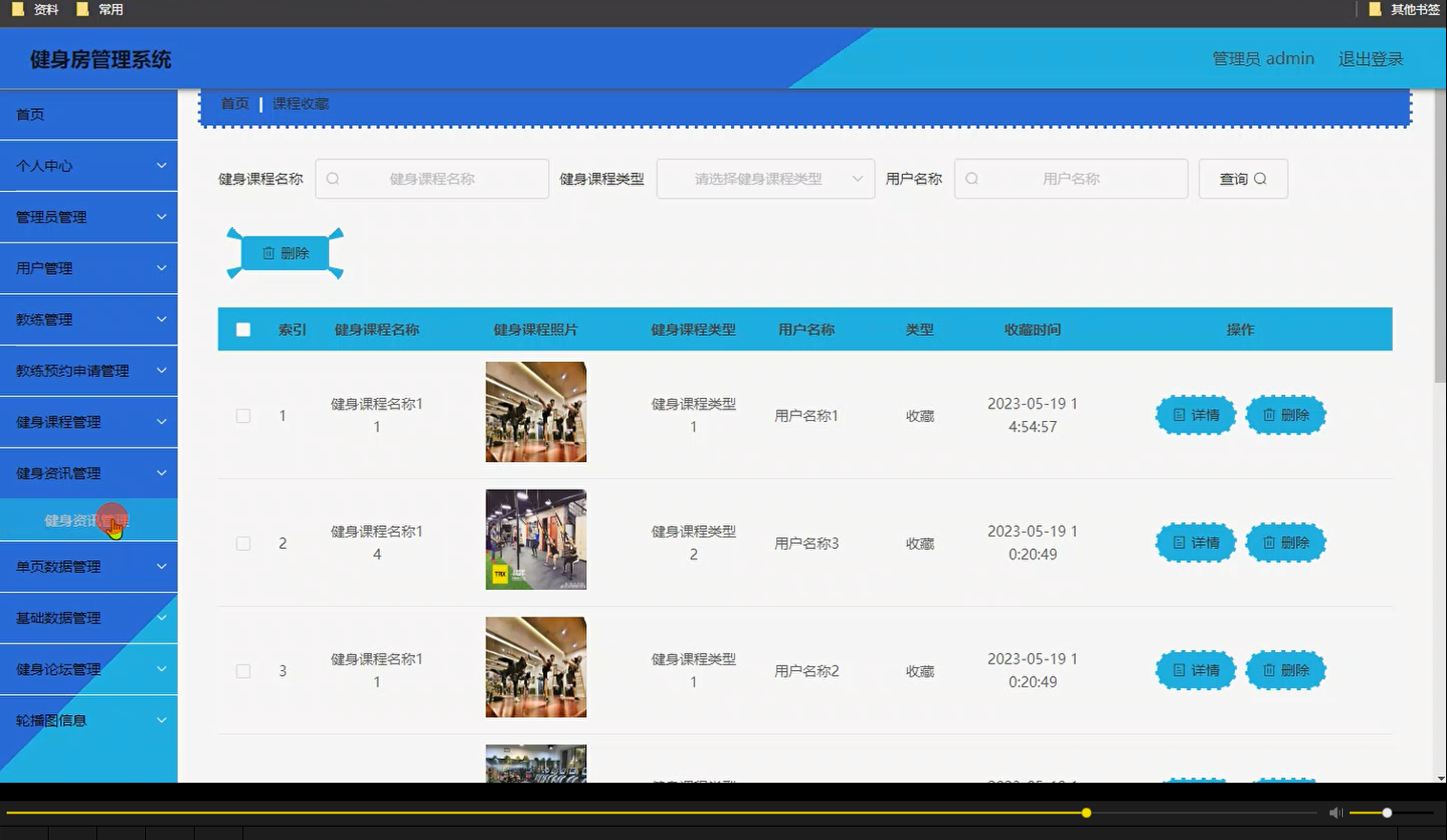Open 详情 for row 1 用户名称1
This screenshot has width=1447, height=840.
coord(1196,415)
